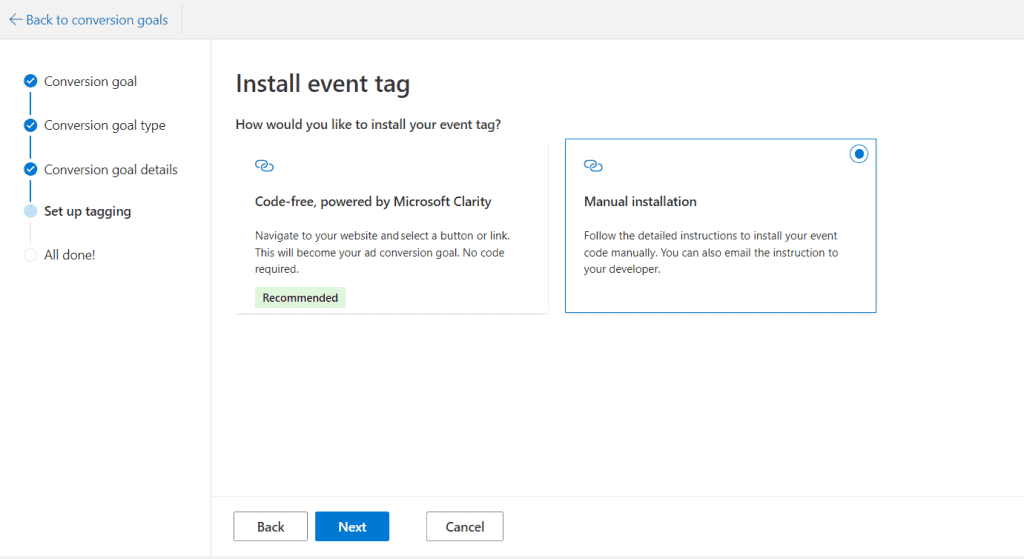This screenshot has height=559, width=1024.
Task: Click the Manual installation title
Action: click(640, 202)
